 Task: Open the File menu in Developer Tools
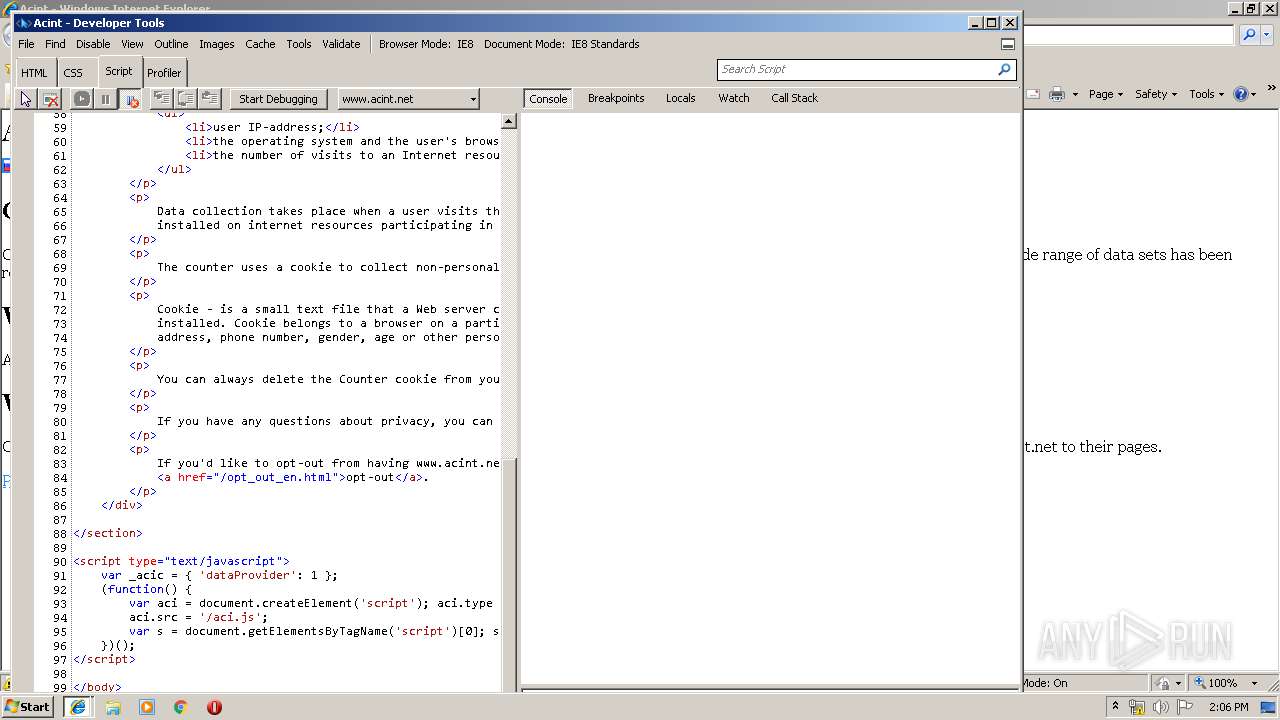pos(26,44)
